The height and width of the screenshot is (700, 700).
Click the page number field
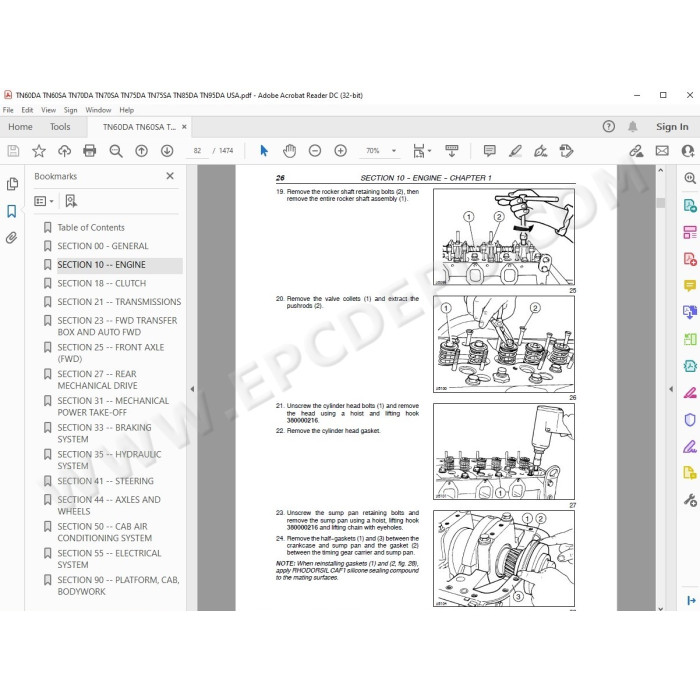coord(197,151)
